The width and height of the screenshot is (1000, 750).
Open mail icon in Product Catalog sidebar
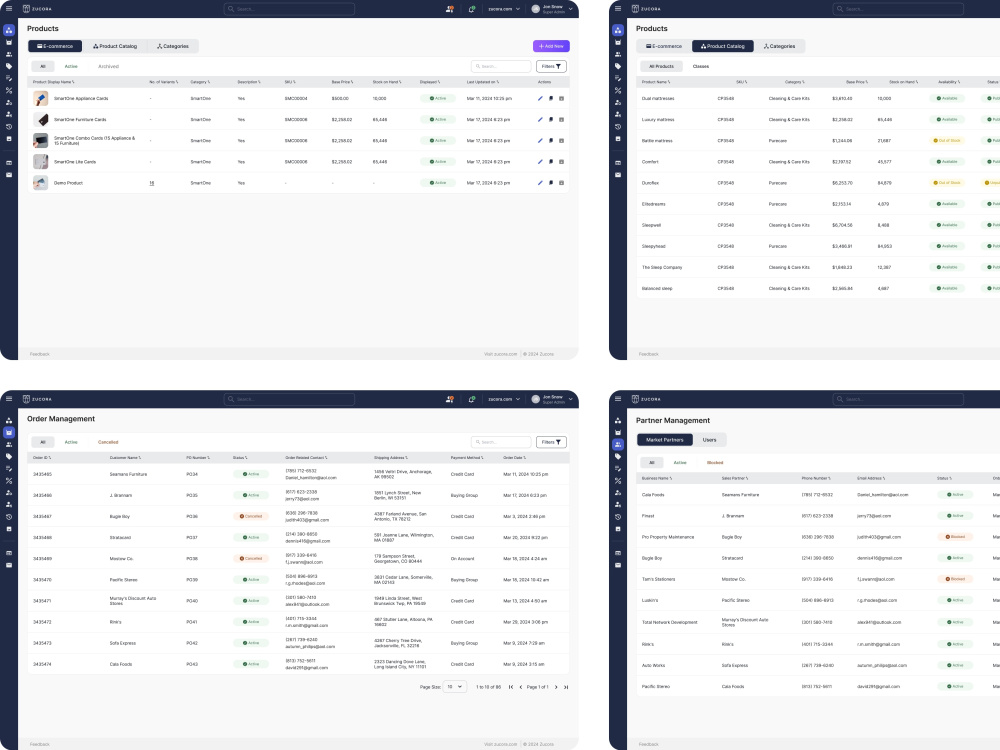click(x=618, y=175)
